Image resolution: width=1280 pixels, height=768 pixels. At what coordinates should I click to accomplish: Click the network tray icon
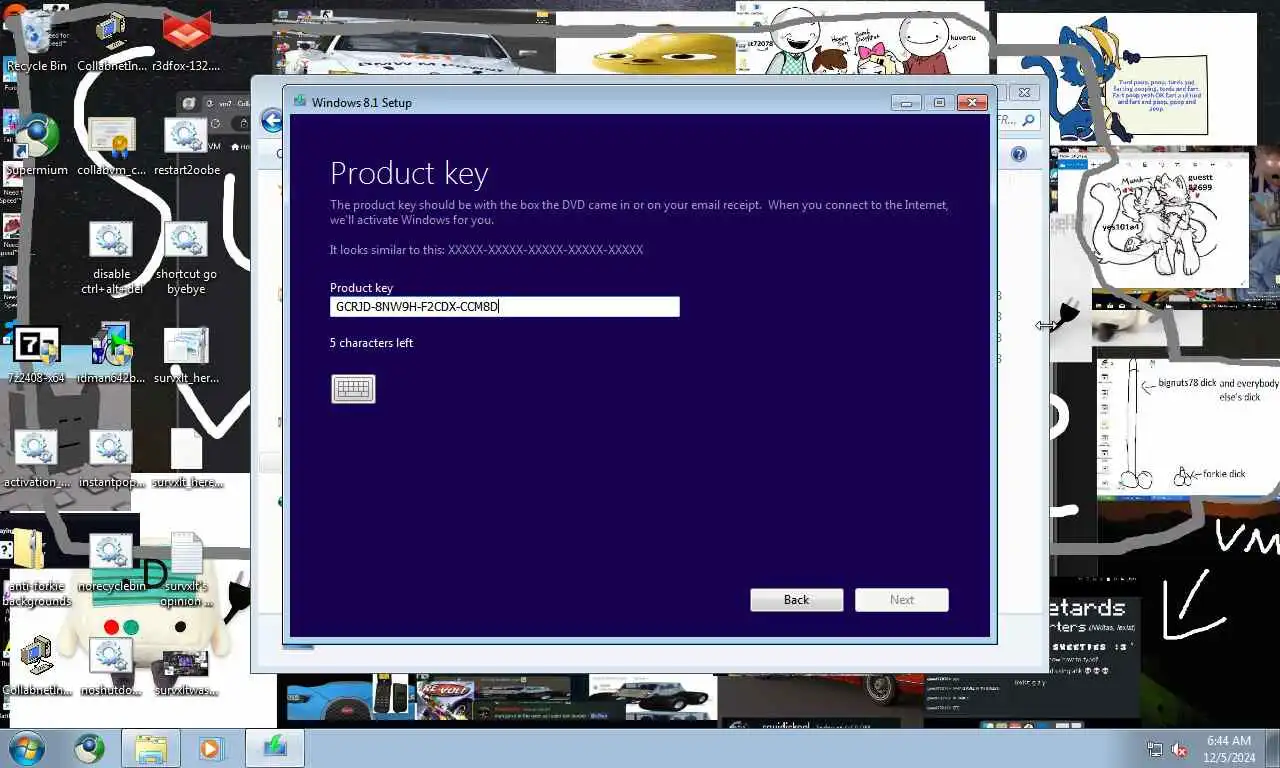click(x=1155, y=749)
